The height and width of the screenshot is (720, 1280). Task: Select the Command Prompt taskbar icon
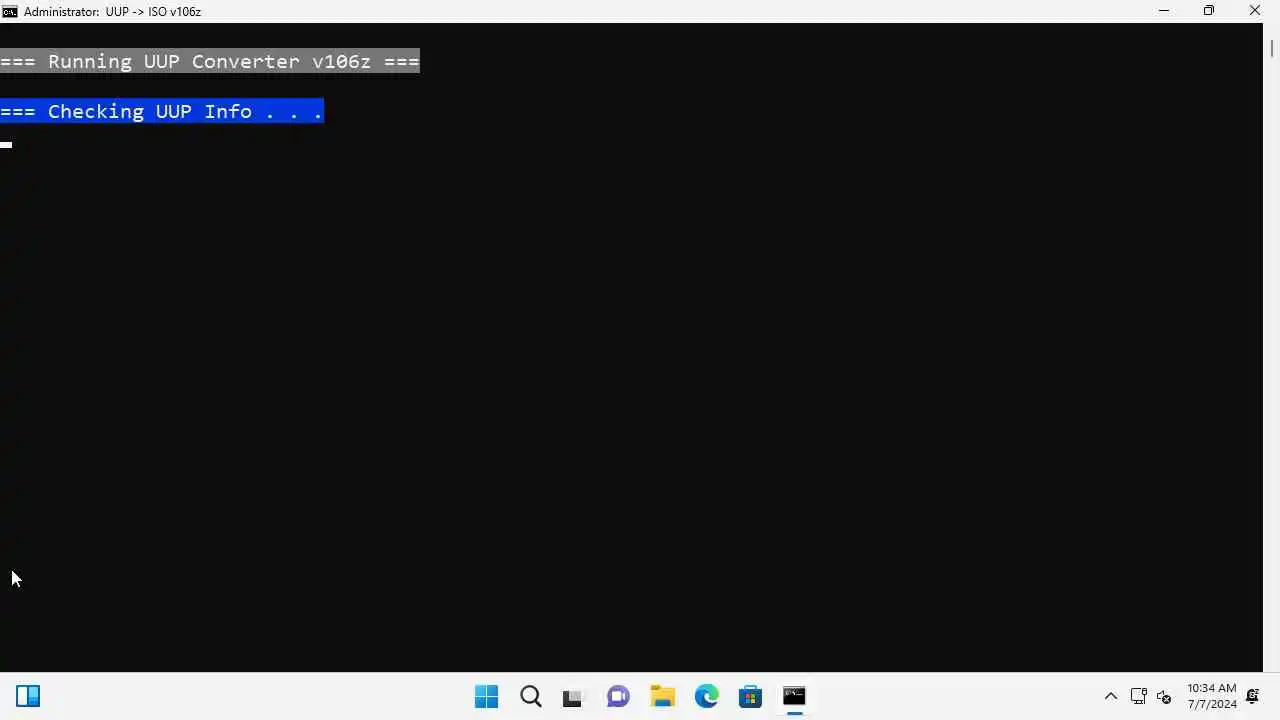(794, 696)
